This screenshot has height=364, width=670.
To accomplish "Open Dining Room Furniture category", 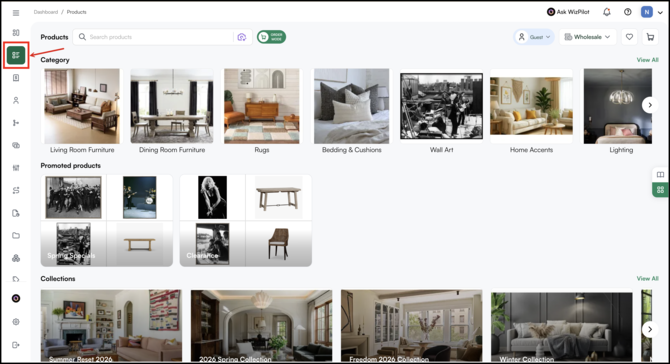I will click(x=172, y=111).
